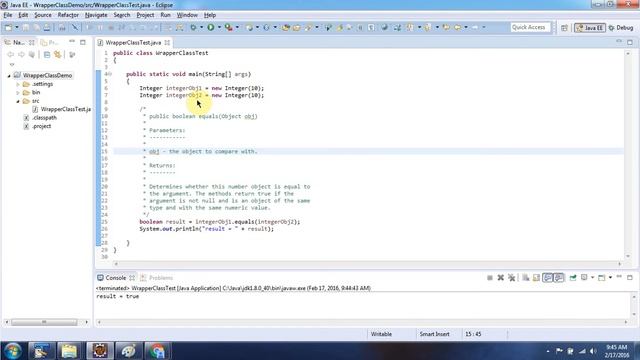
Task: Click the Remove Launch icon in Console
Action: pos(501,278)
